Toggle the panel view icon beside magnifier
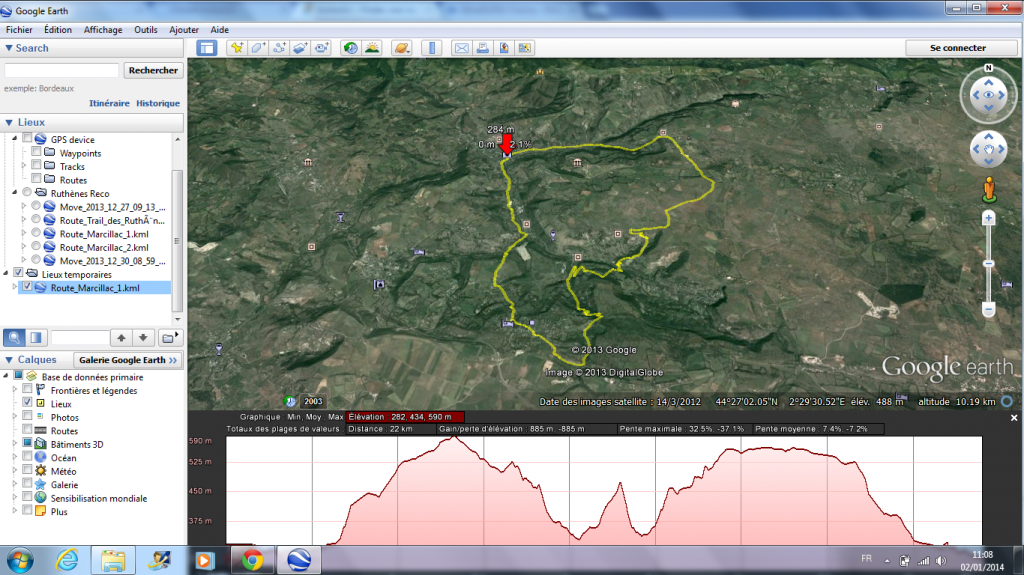 coord(36,337)
